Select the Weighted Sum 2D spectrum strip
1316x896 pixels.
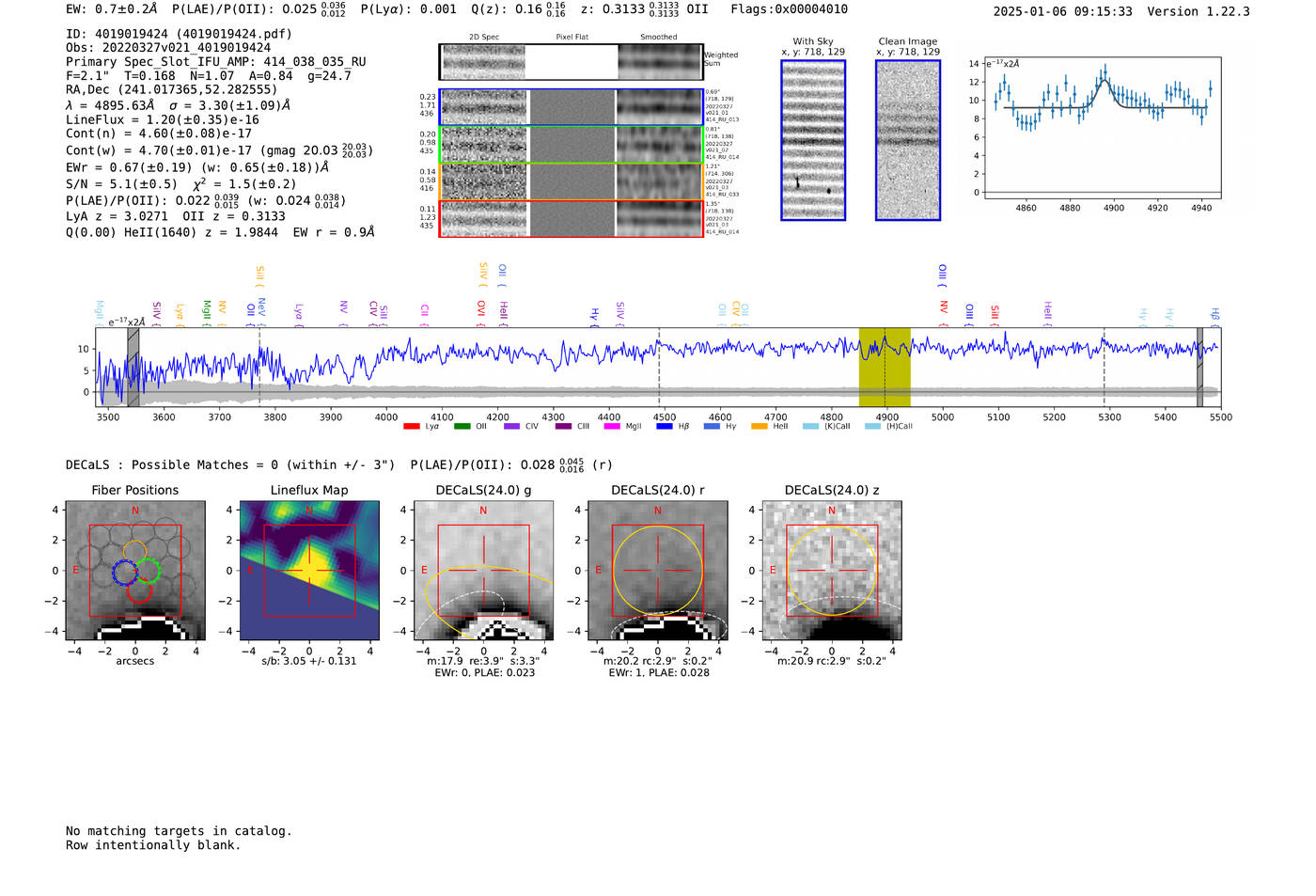[572, 62]
